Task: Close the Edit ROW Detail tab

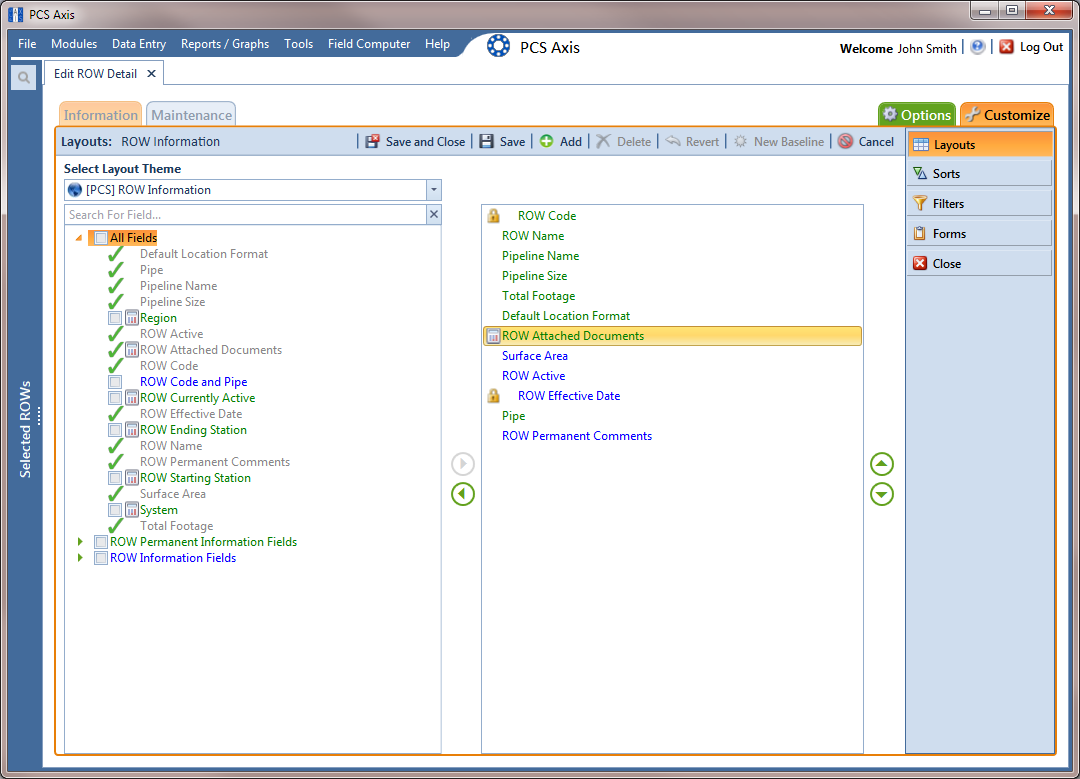Action: (152, 74)
